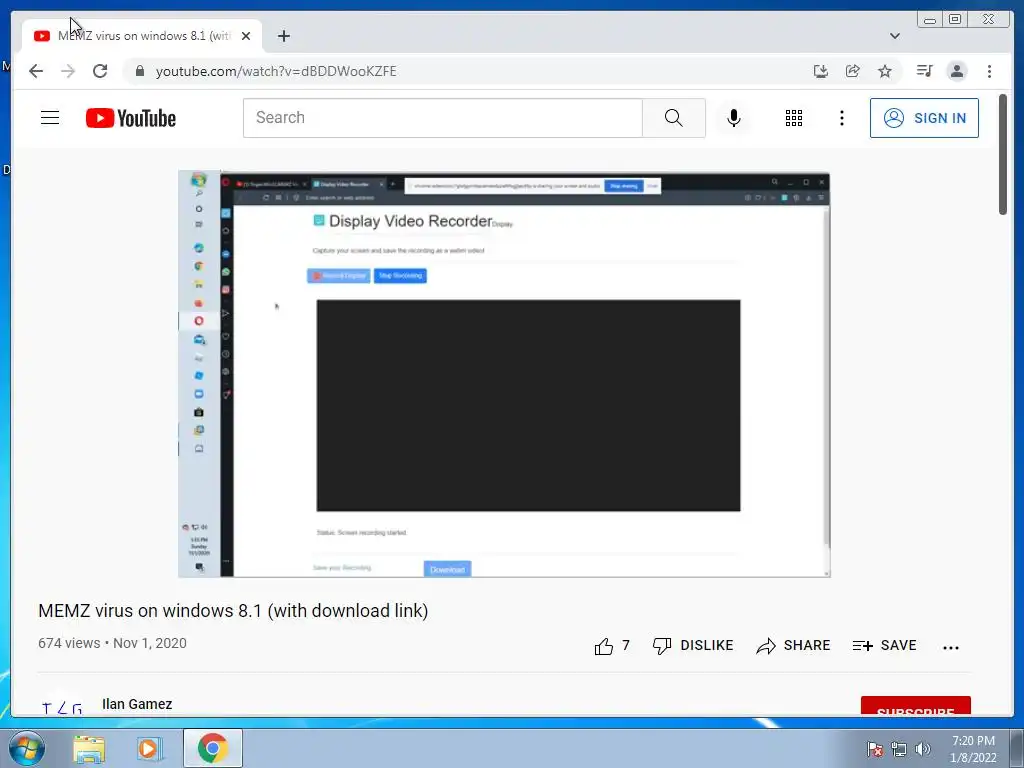This screenshot has height=768, width=1024.
Task: Start voice search with the microphone
Action: point(733,118)
